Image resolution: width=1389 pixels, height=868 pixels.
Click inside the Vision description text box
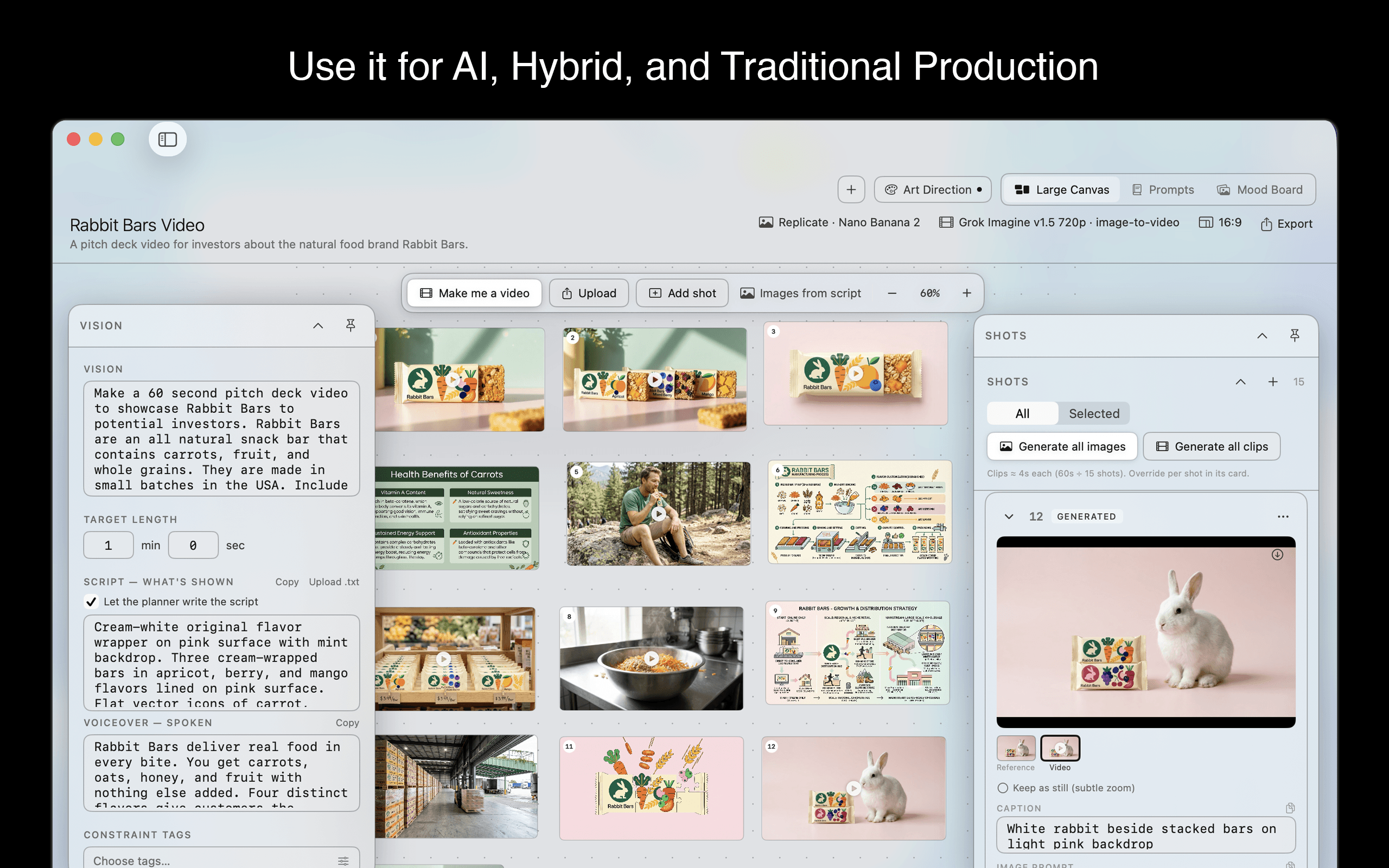pos(221,438)
